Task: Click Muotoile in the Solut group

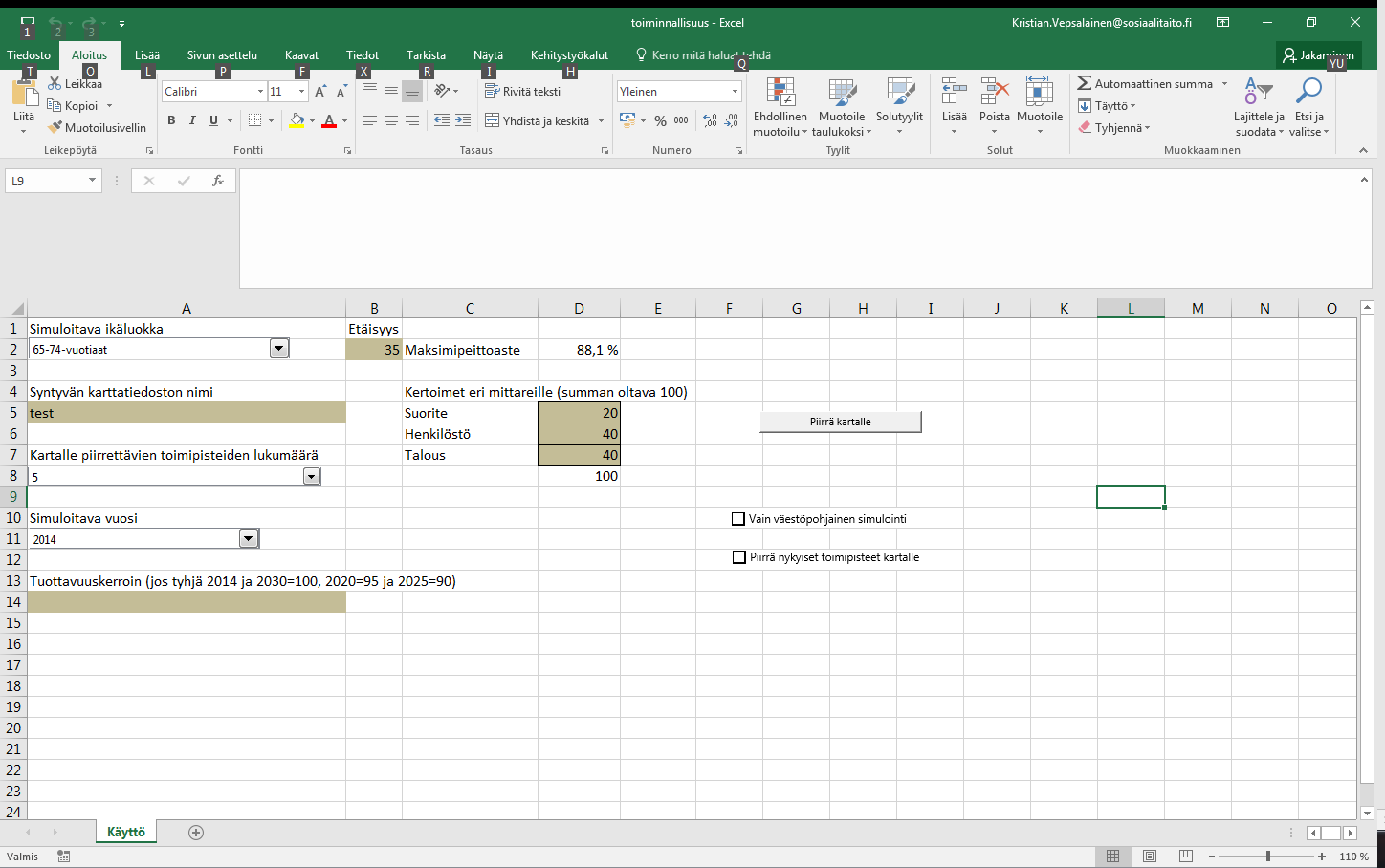Action: point(1040,107)
